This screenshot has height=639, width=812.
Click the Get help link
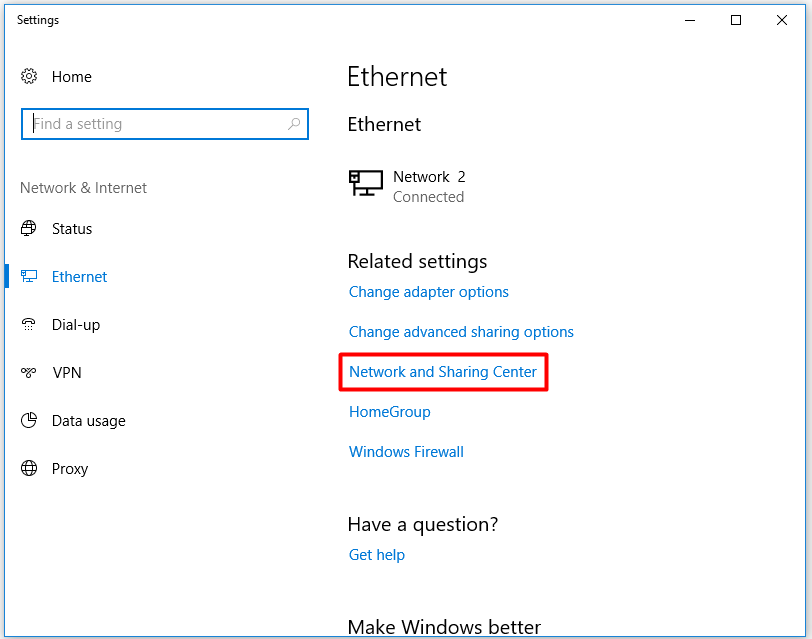(376, 555)
